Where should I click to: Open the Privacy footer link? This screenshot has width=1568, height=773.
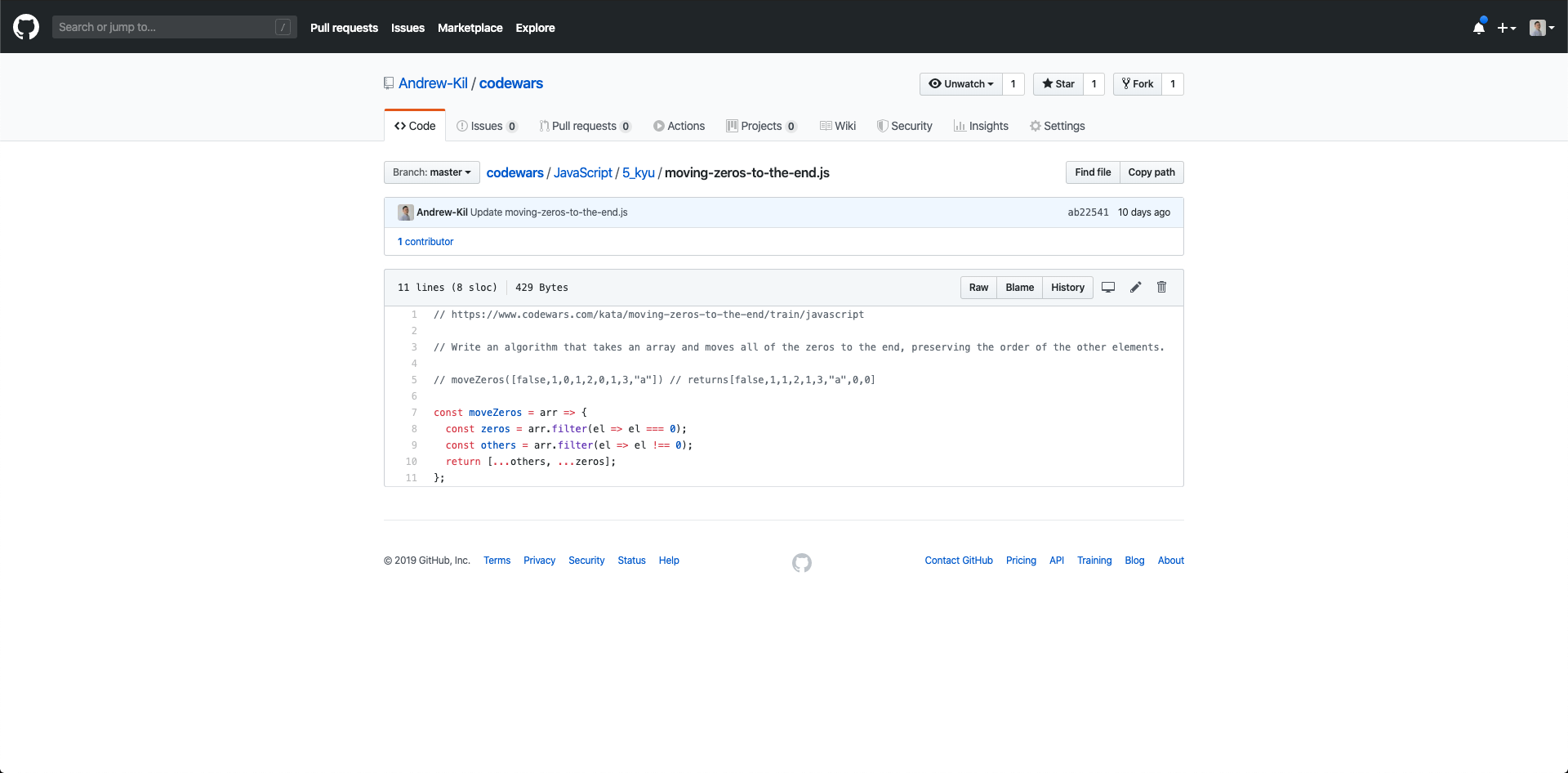pos(539,561)
